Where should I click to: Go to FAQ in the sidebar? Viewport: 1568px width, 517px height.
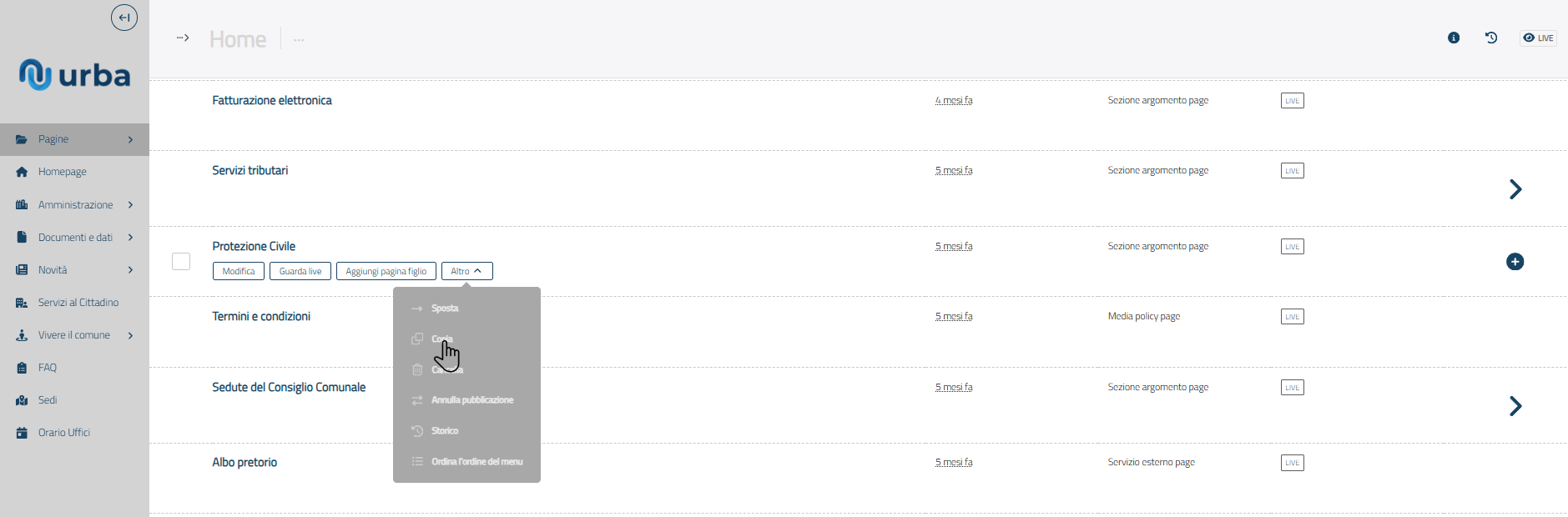48,368
